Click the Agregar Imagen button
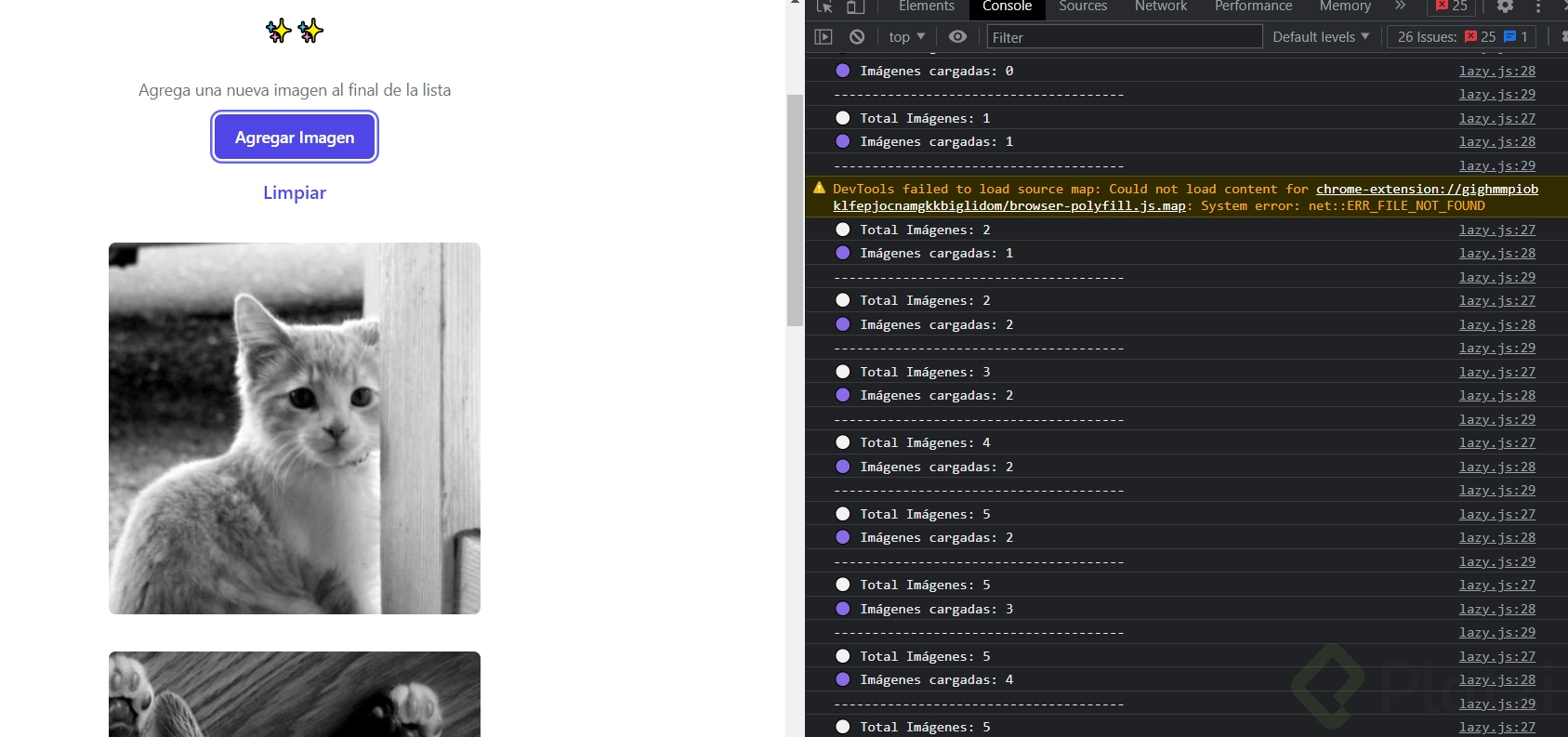 click(x=295, y=138)
